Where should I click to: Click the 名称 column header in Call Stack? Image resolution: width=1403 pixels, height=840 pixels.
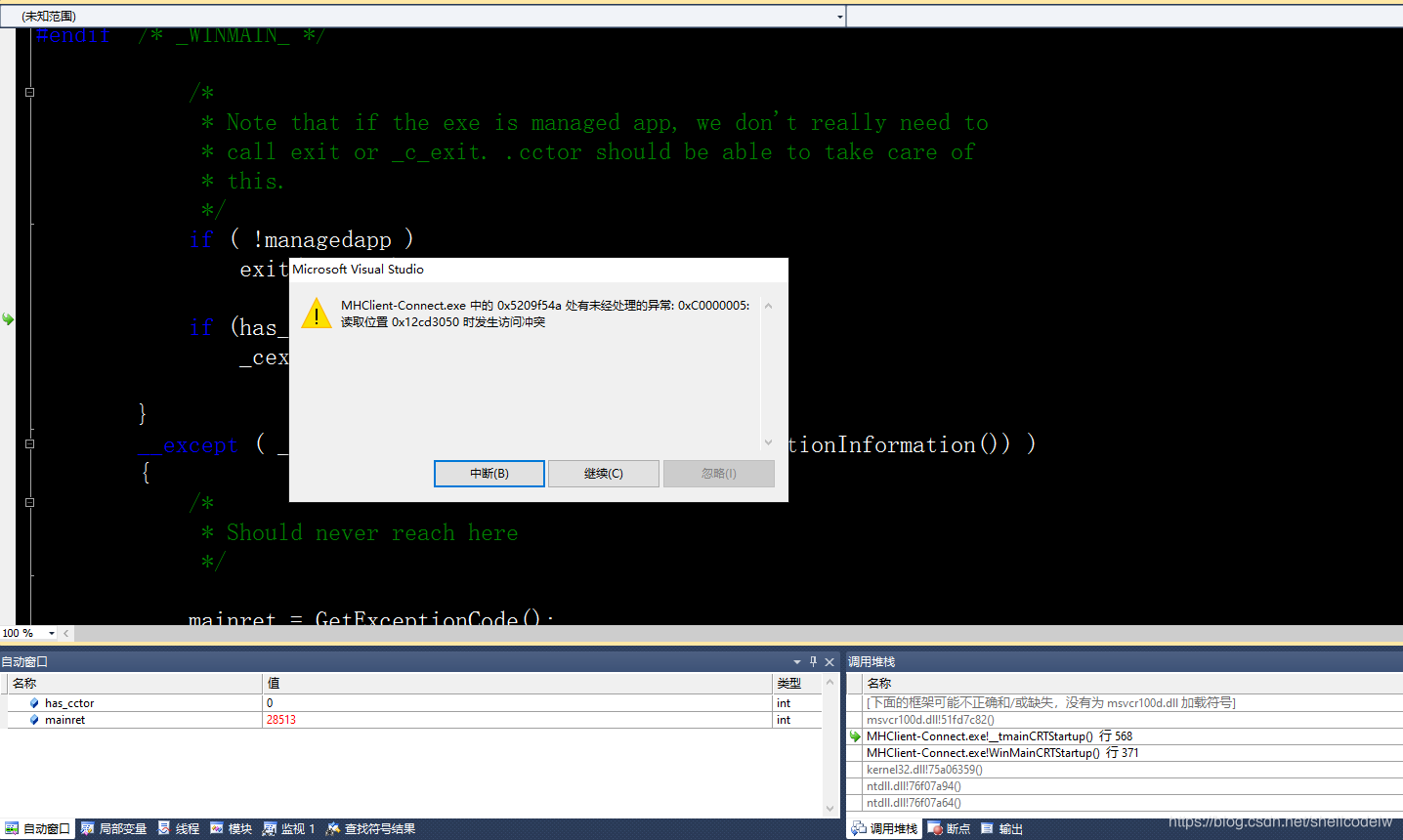pyautogui.click(x=1133, y=683)
